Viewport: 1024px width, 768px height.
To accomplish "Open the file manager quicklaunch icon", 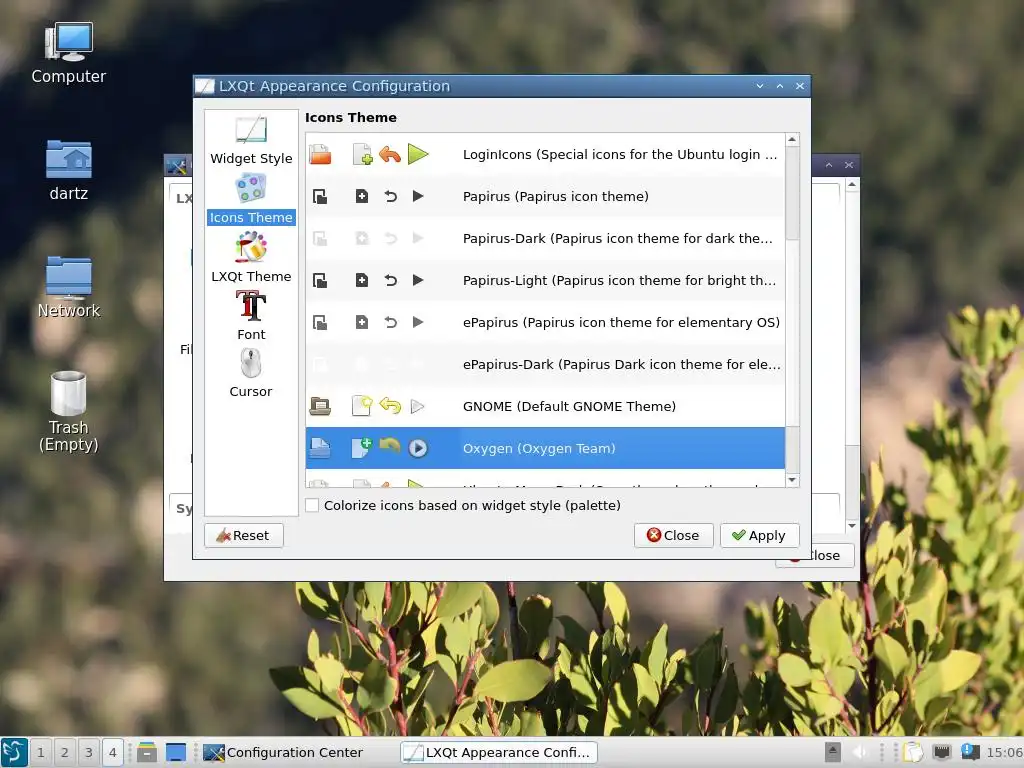I will (147, 752).
